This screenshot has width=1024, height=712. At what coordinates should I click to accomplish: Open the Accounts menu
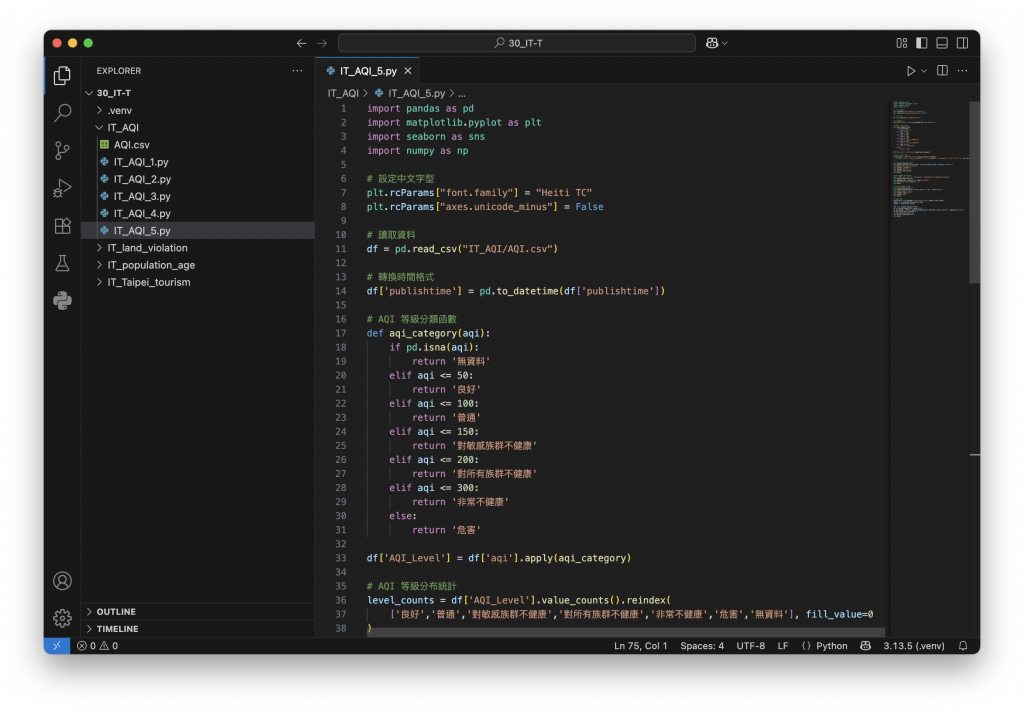point(62,581)
